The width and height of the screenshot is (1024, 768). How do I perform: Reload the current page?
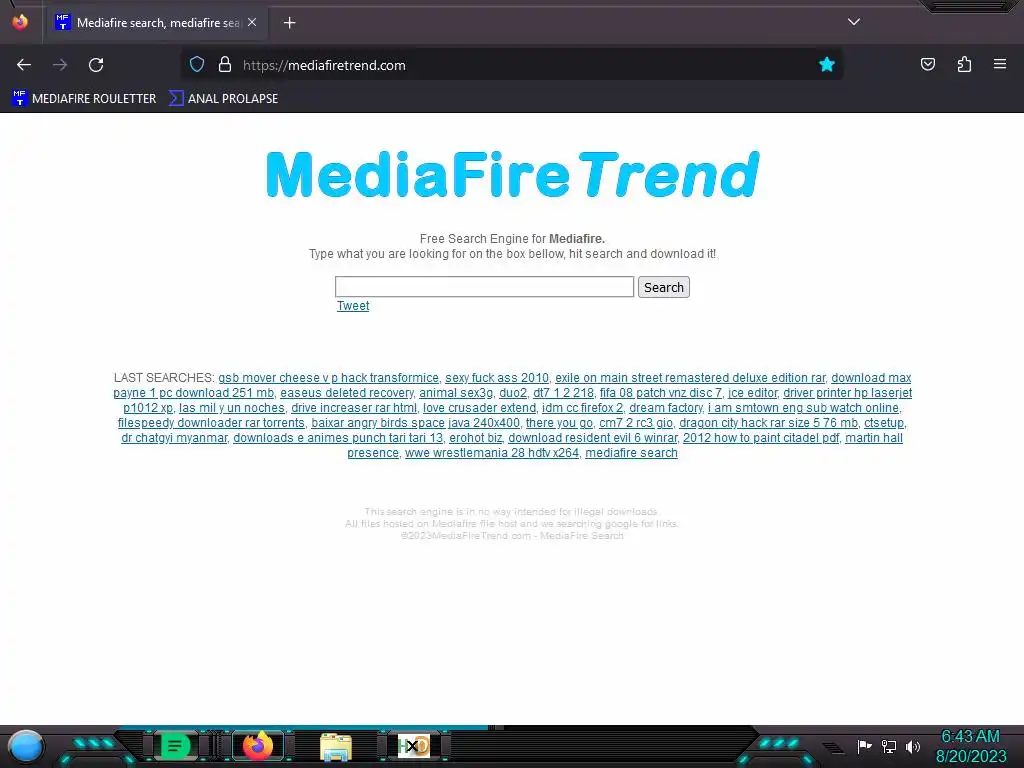click(96, 65)
